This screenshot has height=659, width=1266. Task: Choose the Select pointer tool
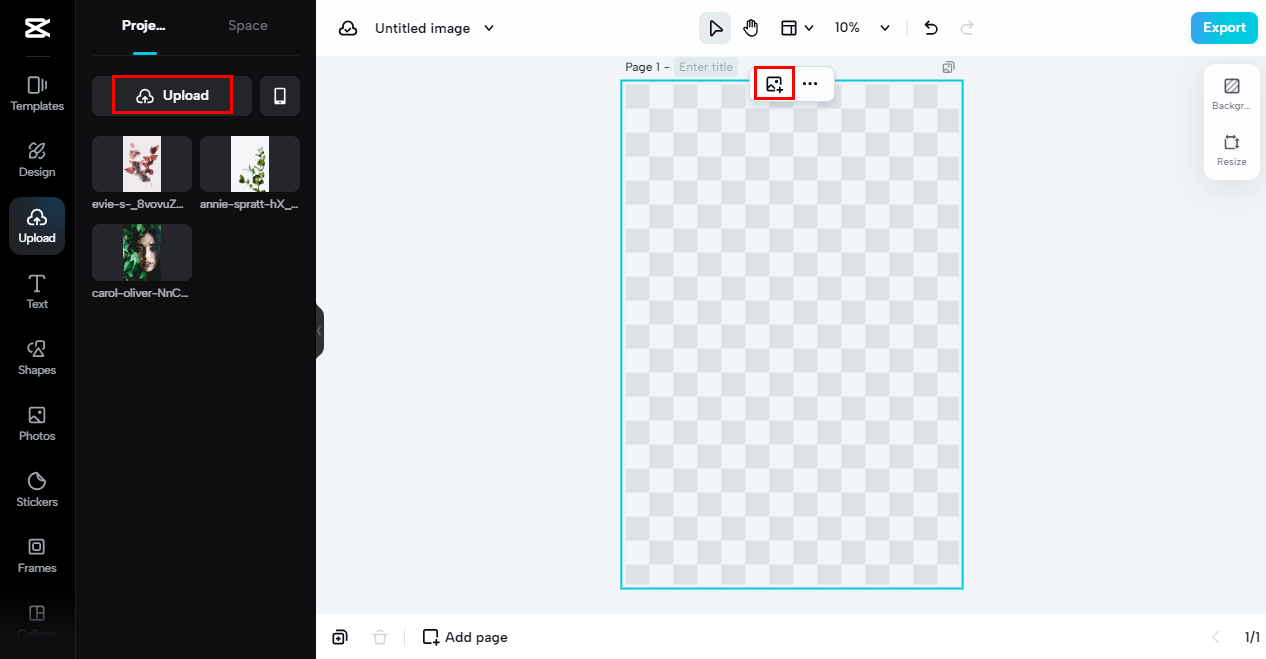[x=715, y=28]
